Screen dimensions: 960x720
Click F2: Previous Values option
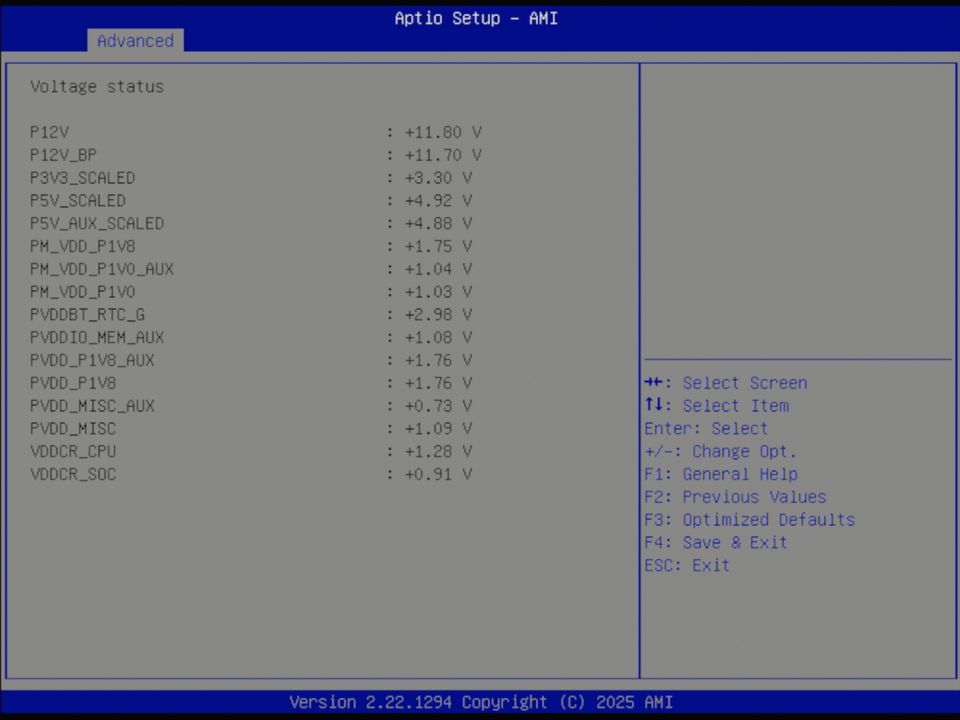(x=736, y=496)
